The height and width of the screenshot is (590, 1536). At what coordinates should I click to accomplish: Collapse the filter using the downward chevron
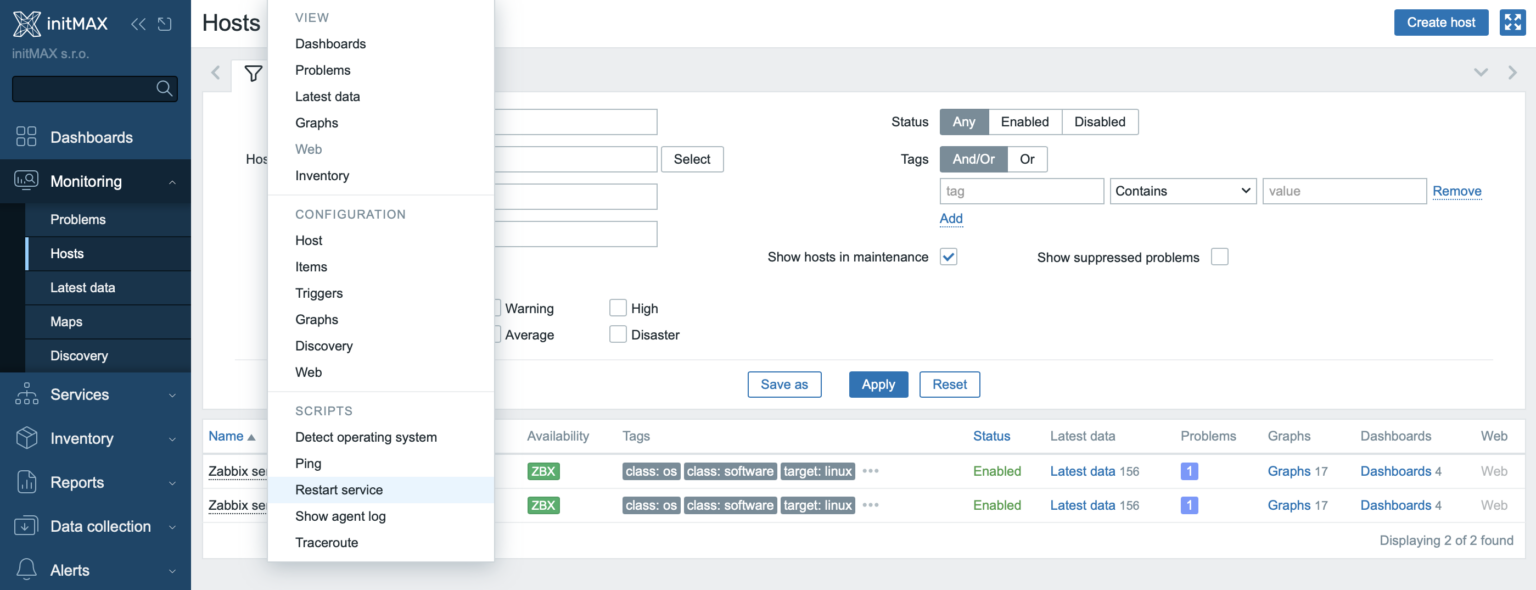1480,72
